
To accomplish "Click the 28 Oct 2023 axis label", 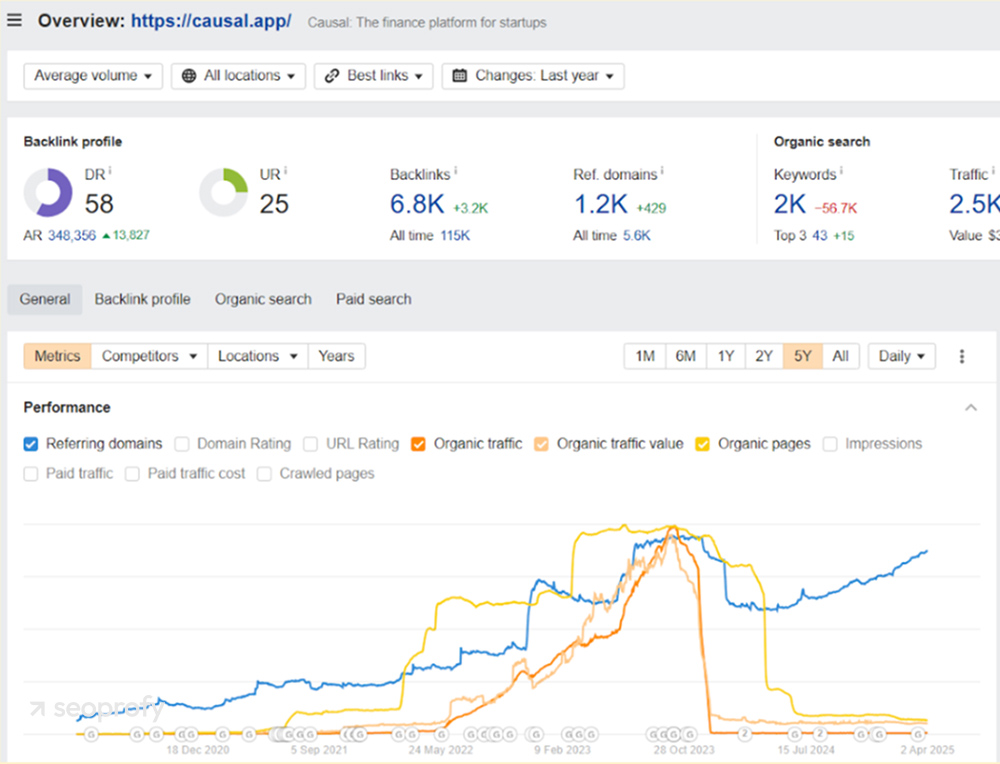I will pos(684,750).
